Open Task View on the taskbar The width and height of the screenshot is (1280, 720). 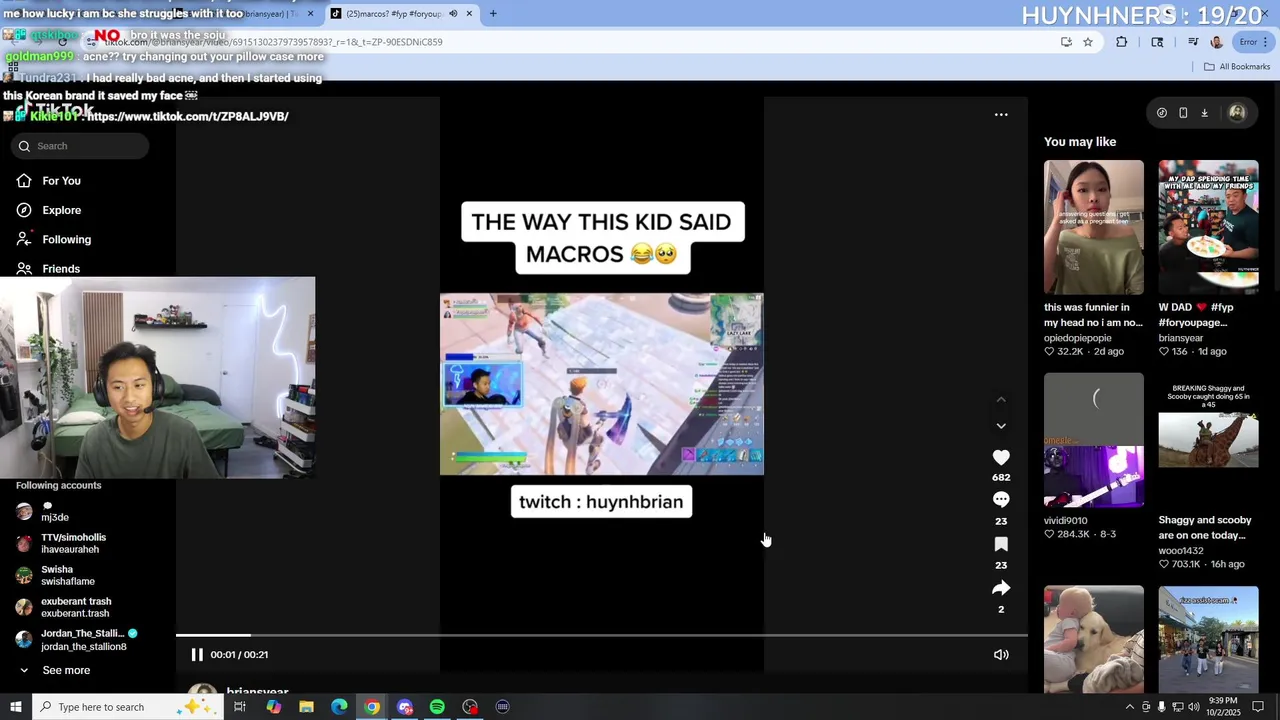240,707
